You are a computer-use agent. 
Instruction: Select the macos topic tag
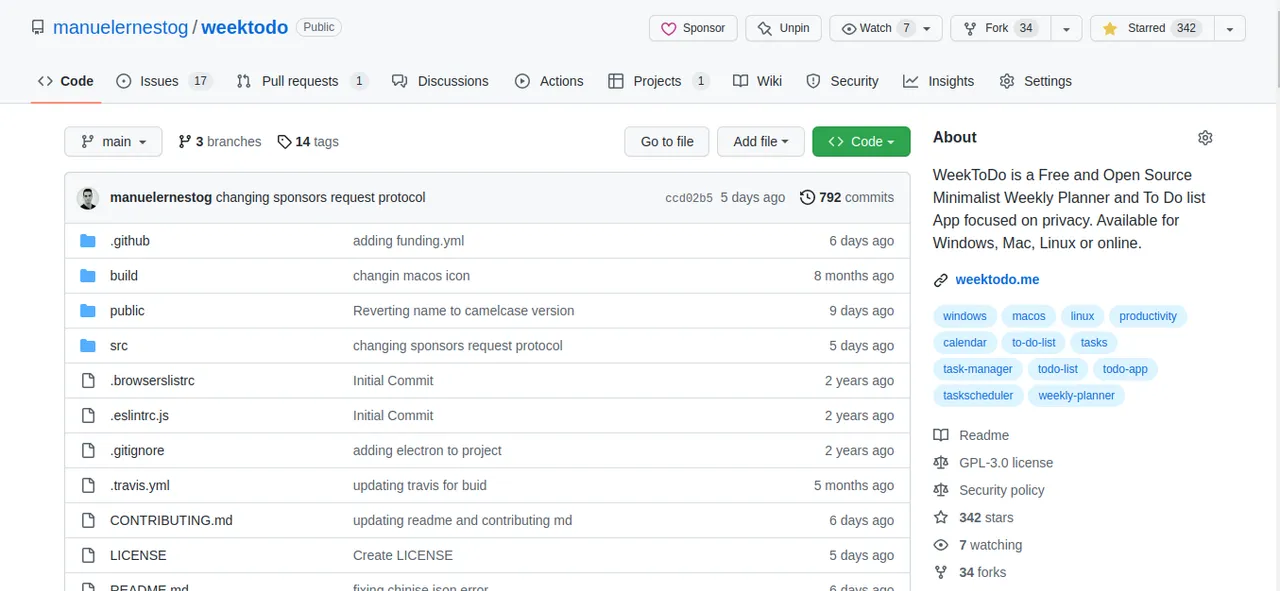click(1029, 316)
